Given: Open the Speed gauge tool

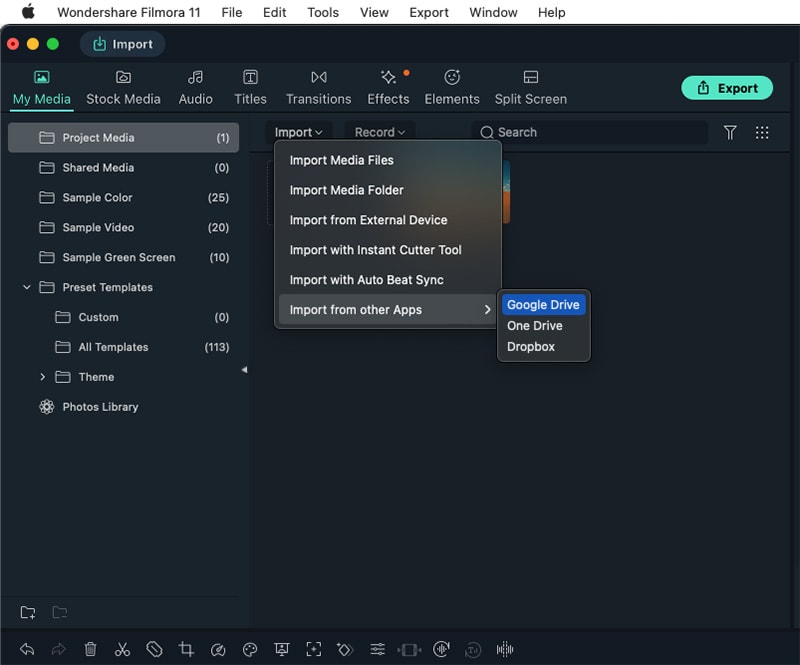Looking at the screenshot, I should point(218,650).
